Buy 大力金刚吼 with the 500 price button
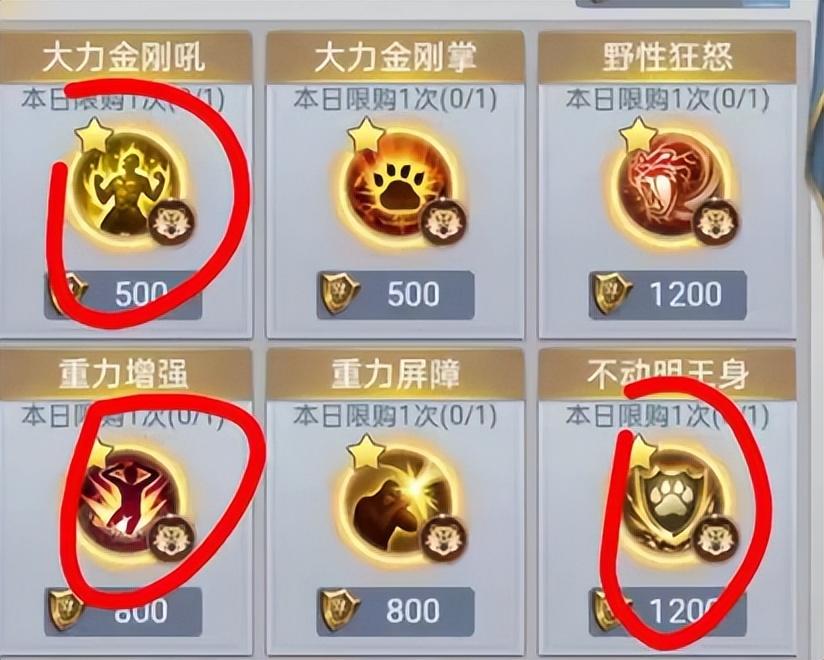Image resolution: width=824 pixels, height=660 pixels. pyautogui.click(x=123, y=294)
